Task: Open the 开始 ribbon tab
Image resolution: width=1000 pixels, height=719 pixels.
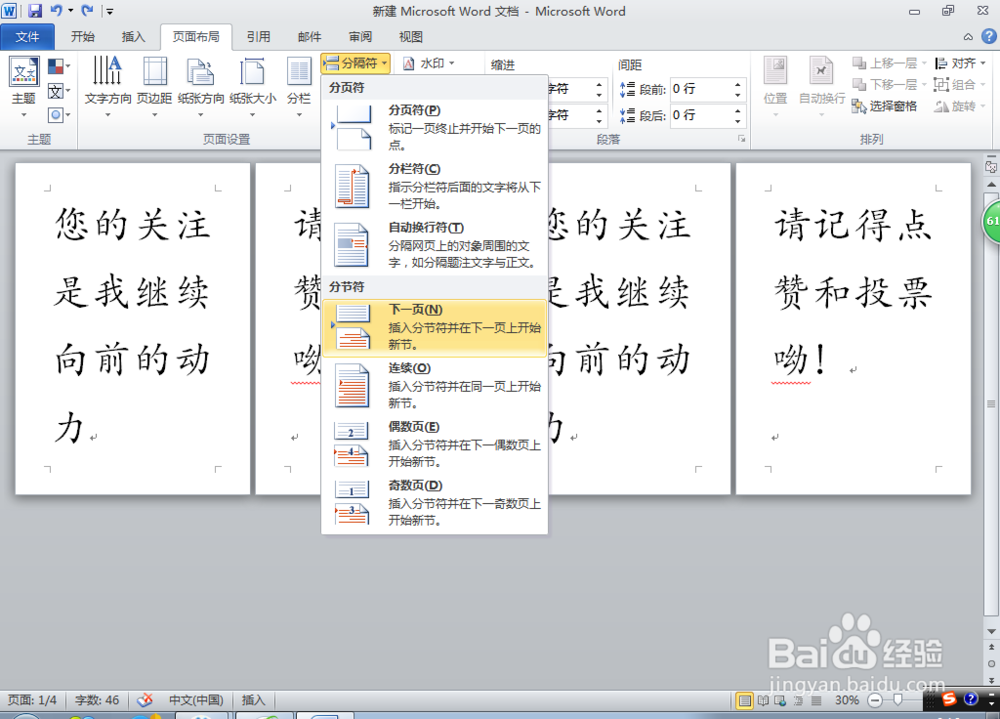Action: [82, 37]
